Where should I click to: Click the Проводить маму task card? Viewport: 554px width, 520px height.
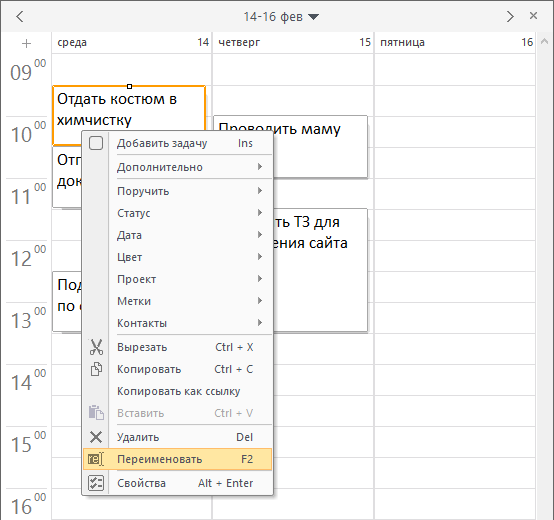pos(320,147)
